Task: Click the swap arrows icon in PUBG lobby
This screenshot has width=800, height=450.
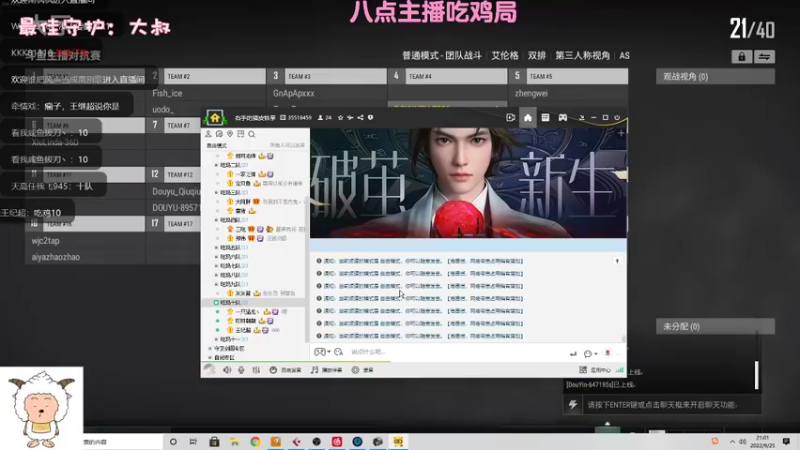Action: 764,57
